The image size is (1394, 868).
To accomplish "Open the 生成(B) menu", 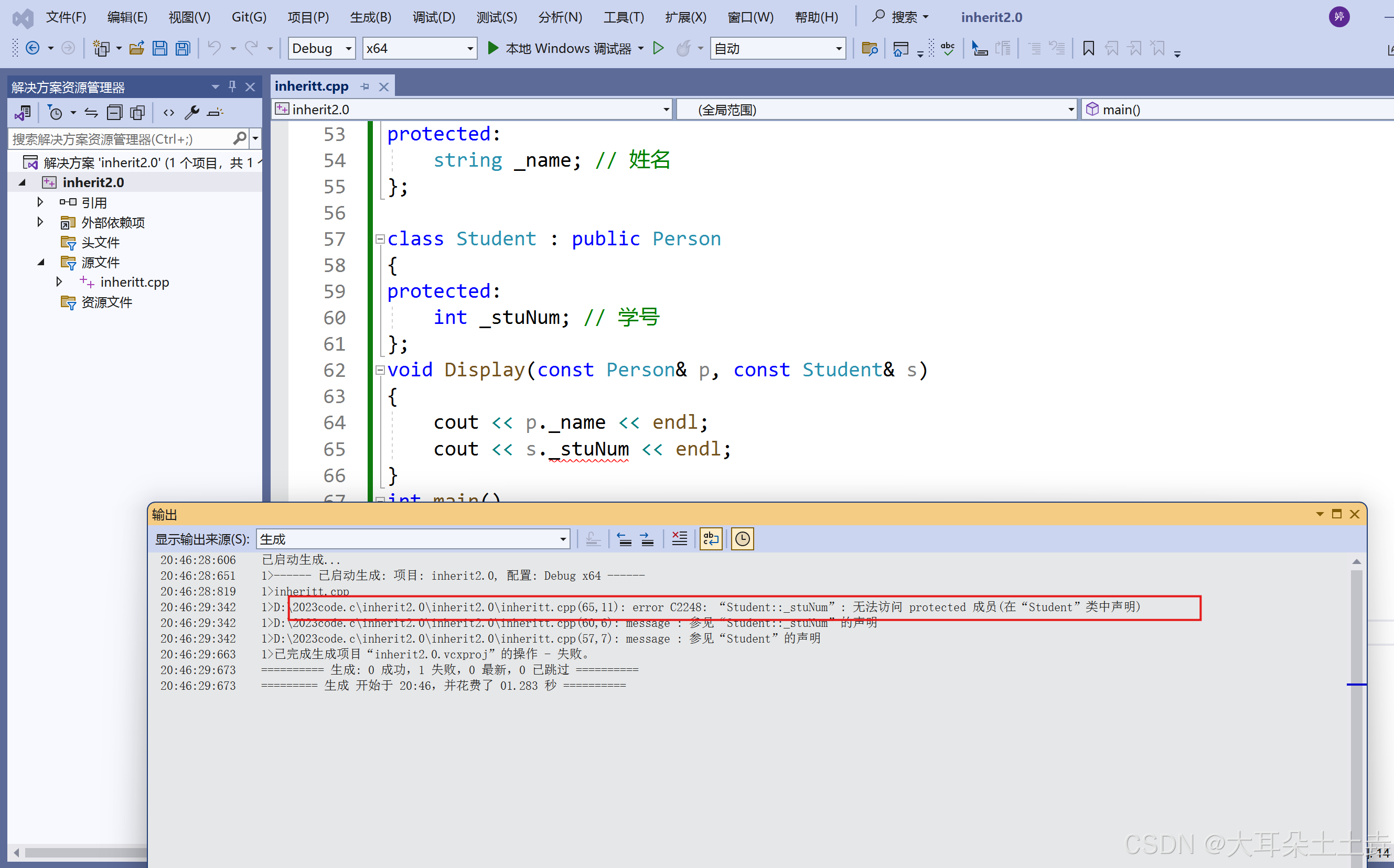I will 370,17.
